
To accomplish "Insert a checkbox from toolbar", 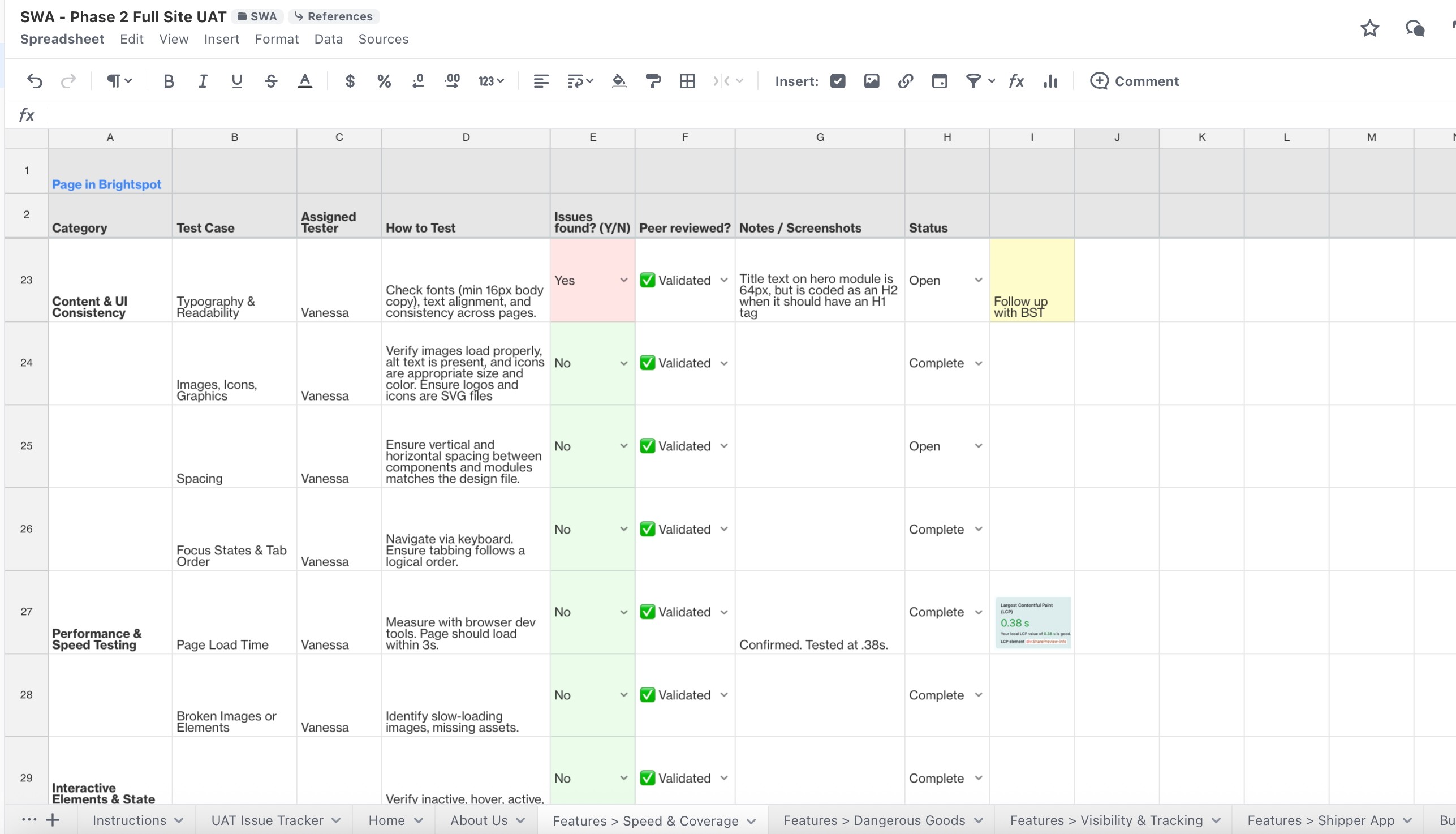I will pyautogui.click(x=838, y=81).
